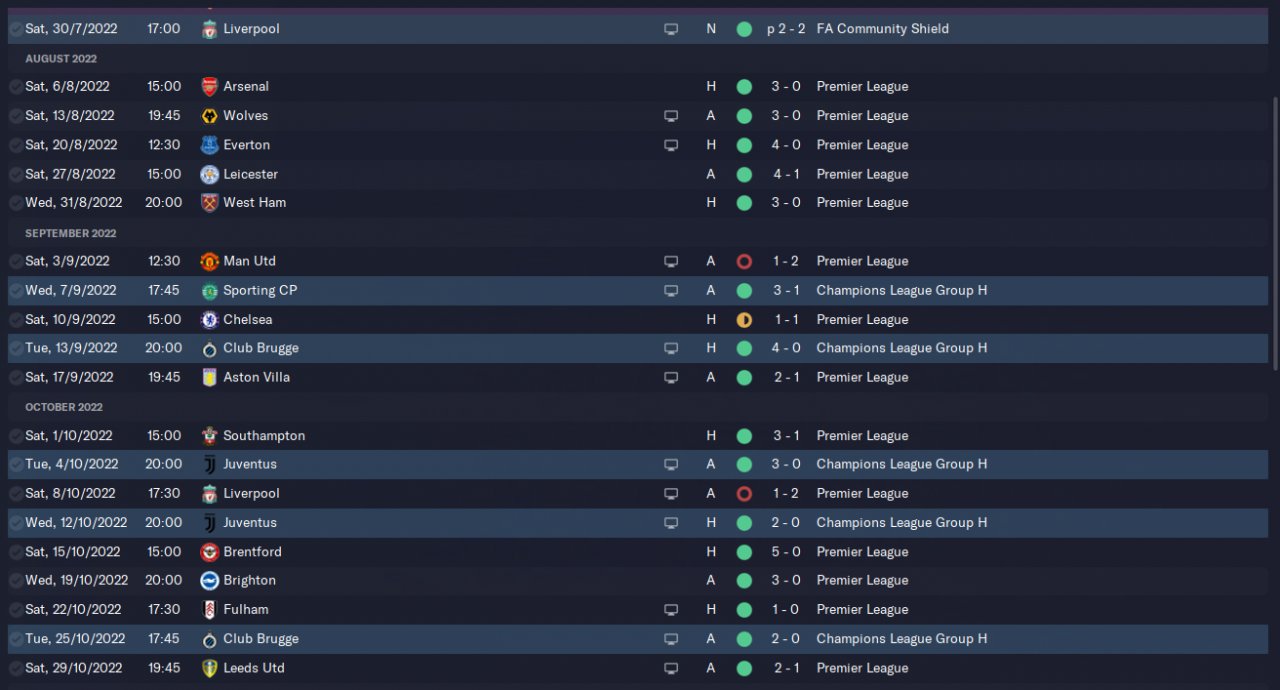Toggle check circle beside Sat, 3/9/2022 fixture
This screenshot has width=1280, height=690.
[x=16, y=261]
